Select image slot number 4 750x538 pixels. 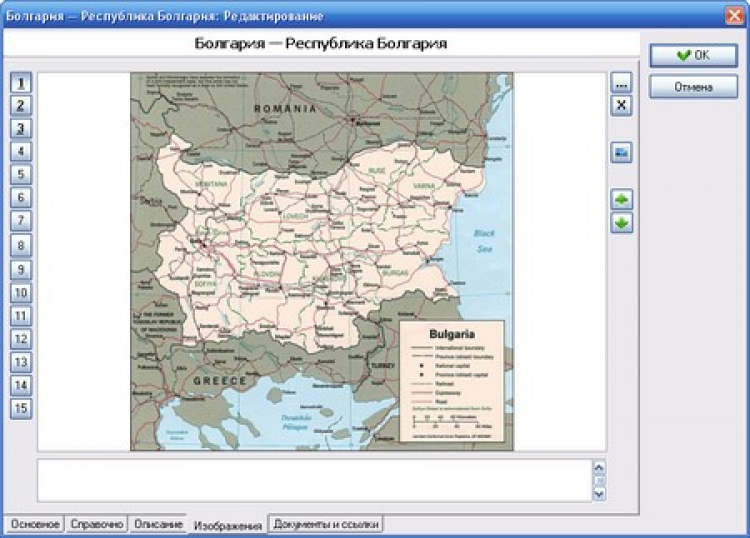21,152
